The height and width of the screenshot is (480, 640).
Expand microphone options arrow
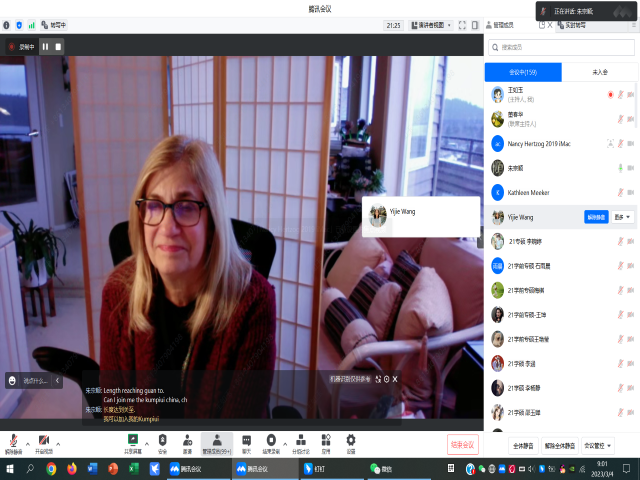pos(28,444)
